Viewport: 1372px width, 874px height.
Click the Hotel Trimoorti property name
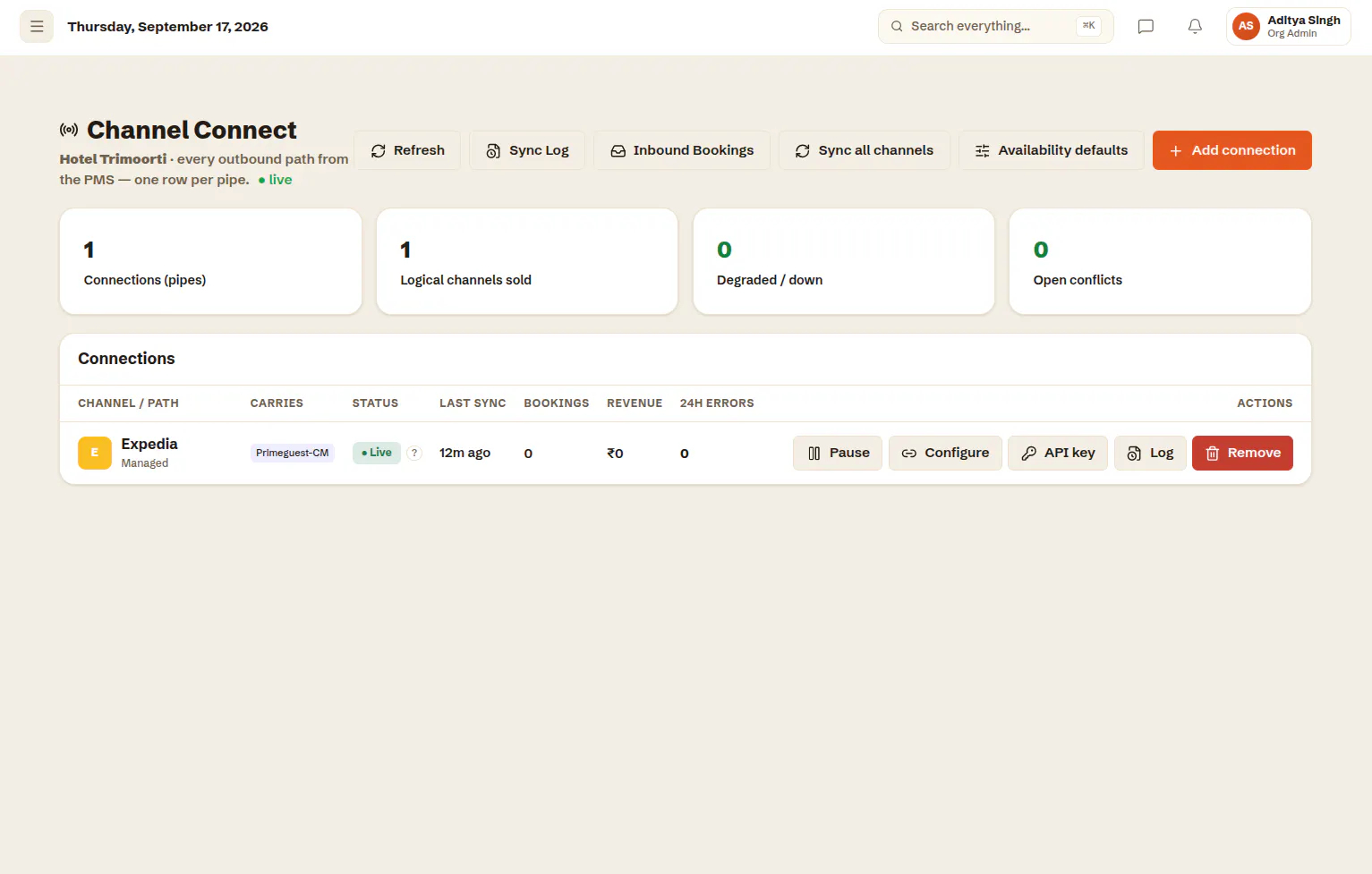tap(113, 159)
